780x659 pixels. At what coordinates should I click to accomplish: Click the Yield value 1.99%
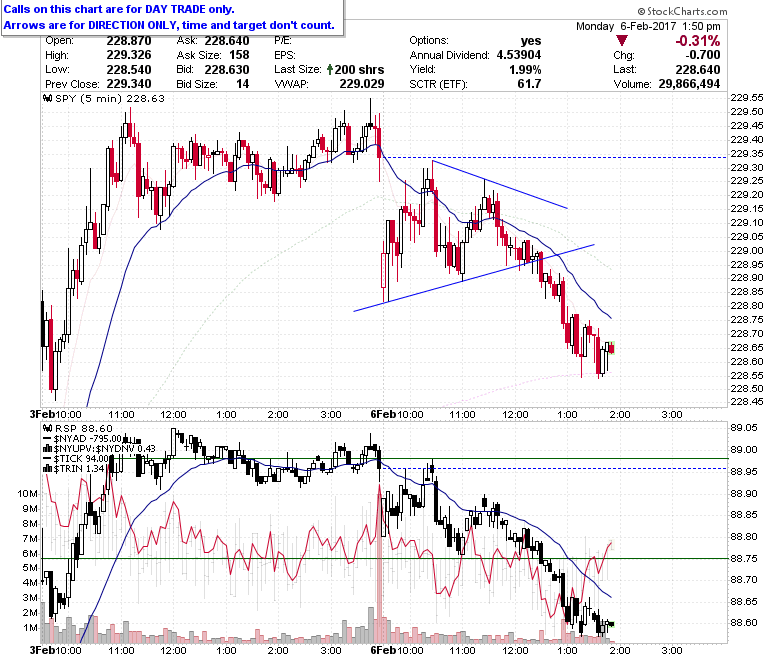pos(525,70)
